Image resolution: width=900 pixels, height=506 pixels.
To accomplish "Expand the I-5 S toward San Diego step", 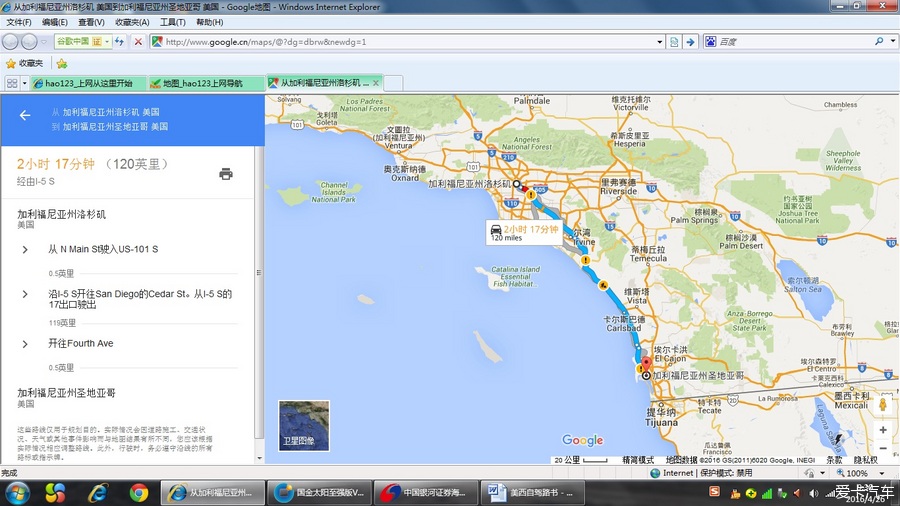I will pos(25,294).
